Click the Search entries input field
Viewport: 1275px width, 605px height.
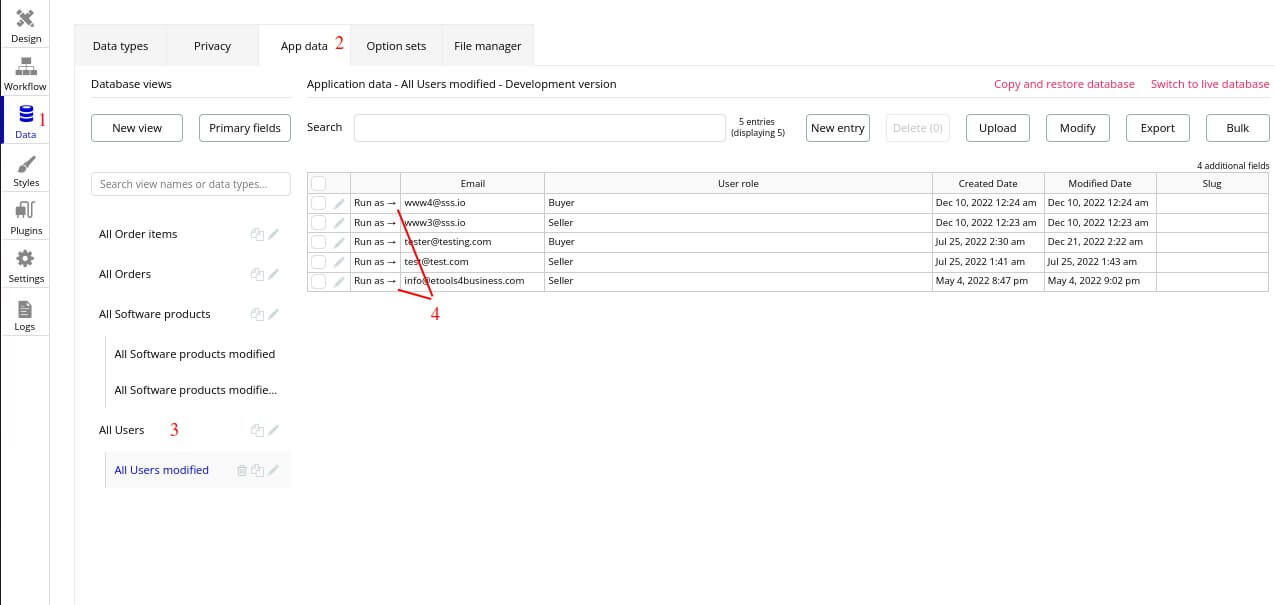(539, 128)
